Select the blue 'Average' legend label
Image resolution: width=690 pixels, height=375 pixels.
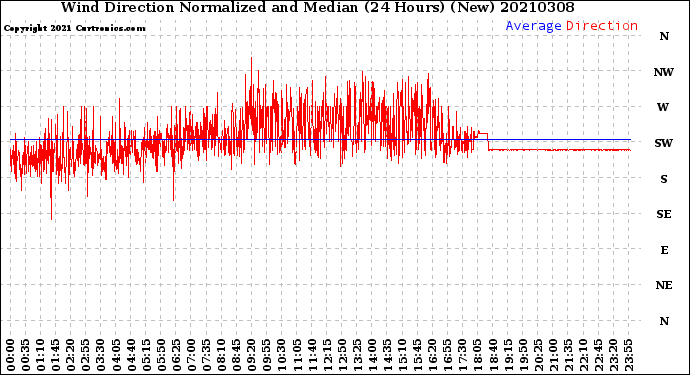(x=533, y=26)
